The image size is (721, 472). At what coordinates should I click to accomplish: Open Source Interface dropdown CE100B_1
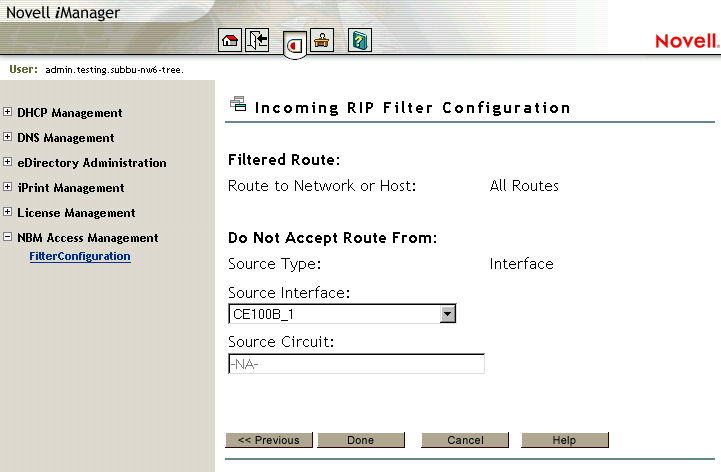point(342,314)
